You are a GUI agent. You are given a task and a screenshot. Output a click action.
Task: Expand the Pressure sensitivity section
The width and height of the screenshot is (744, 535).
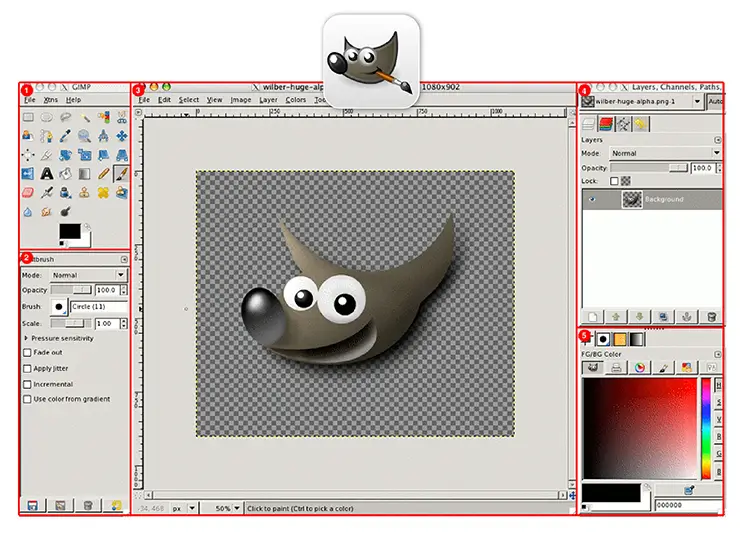click(x=25, y=338)
